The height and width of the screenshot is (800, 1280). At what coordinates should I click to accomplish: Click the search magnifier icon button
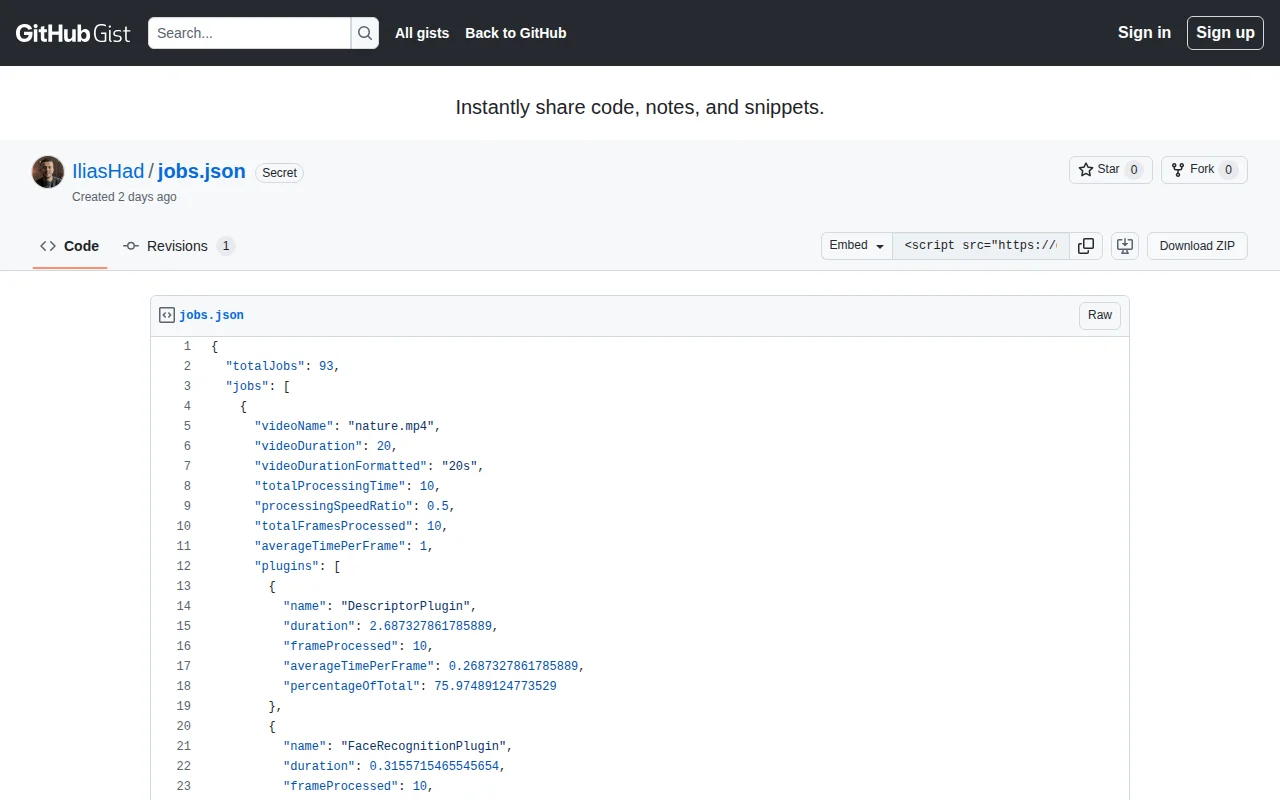(365, 33)
